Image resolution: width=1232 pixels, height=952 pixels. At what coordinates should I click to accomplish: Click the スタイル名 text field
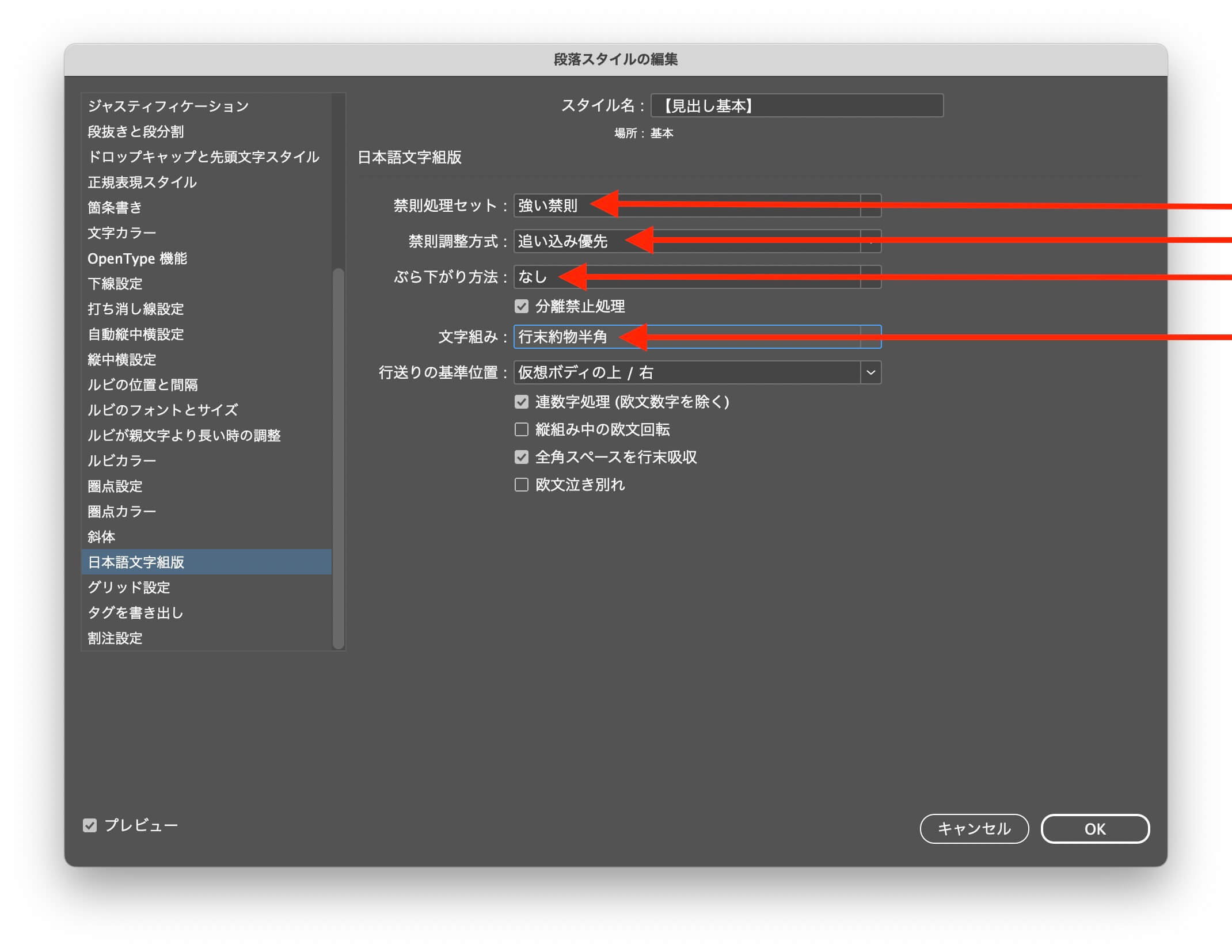[x=797, y=106]
